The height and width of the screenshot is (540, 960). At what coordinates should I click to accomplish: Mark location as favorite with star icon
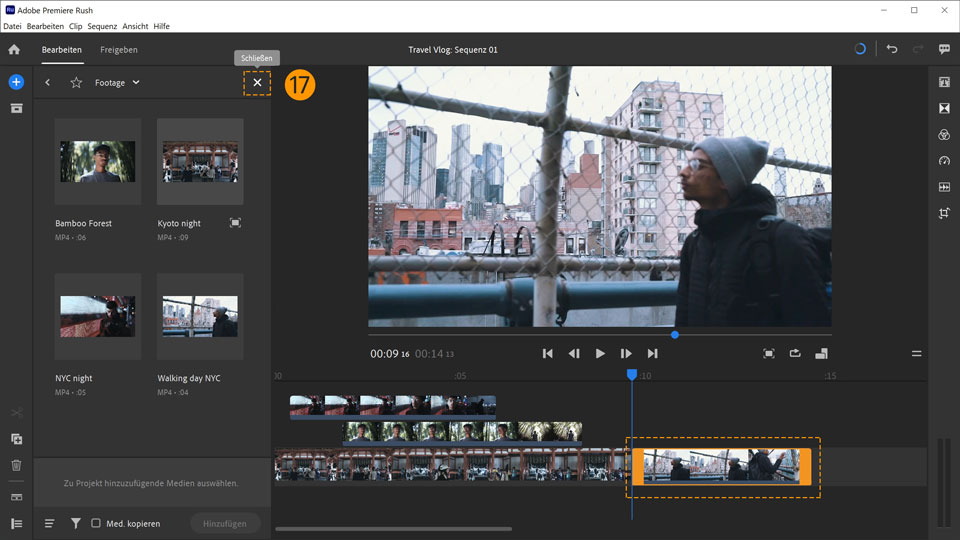pos(76,83)
